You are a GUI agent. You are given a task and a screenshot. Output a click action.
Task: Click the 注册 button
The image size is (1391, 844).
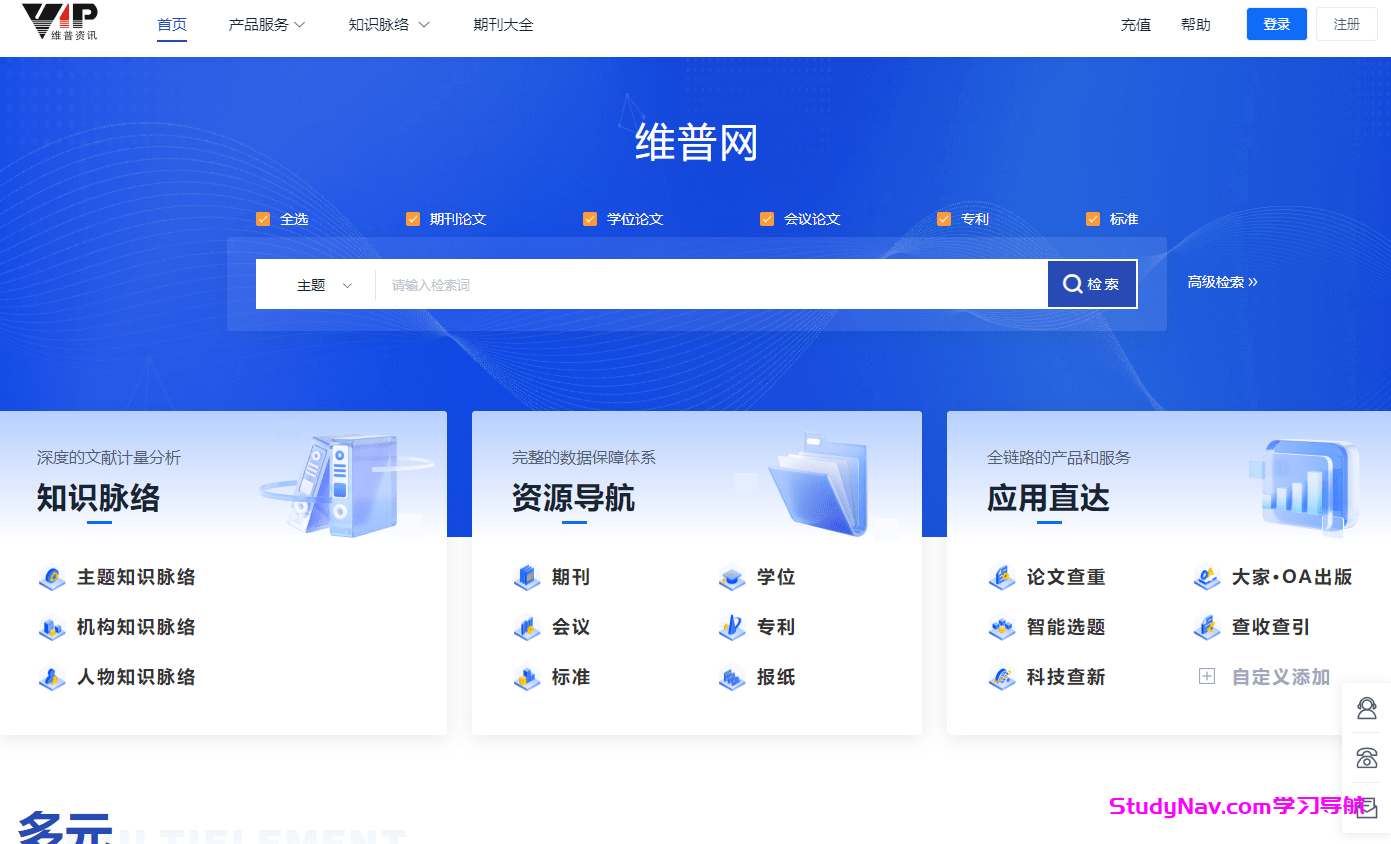coord(1347,24)
